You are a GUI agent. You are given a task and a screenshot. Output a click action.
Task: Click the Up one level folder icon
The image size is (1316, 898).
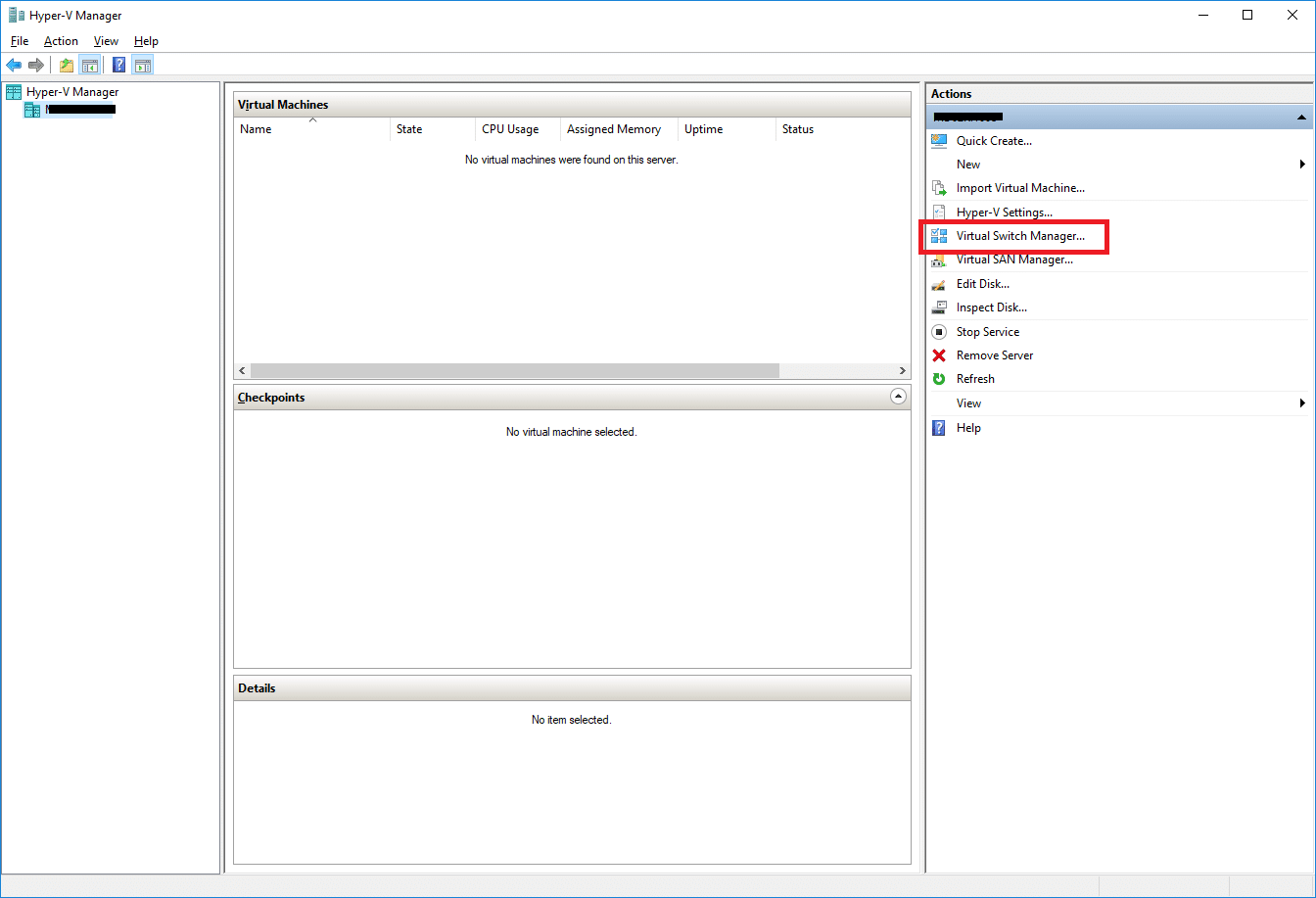(67, 66)
